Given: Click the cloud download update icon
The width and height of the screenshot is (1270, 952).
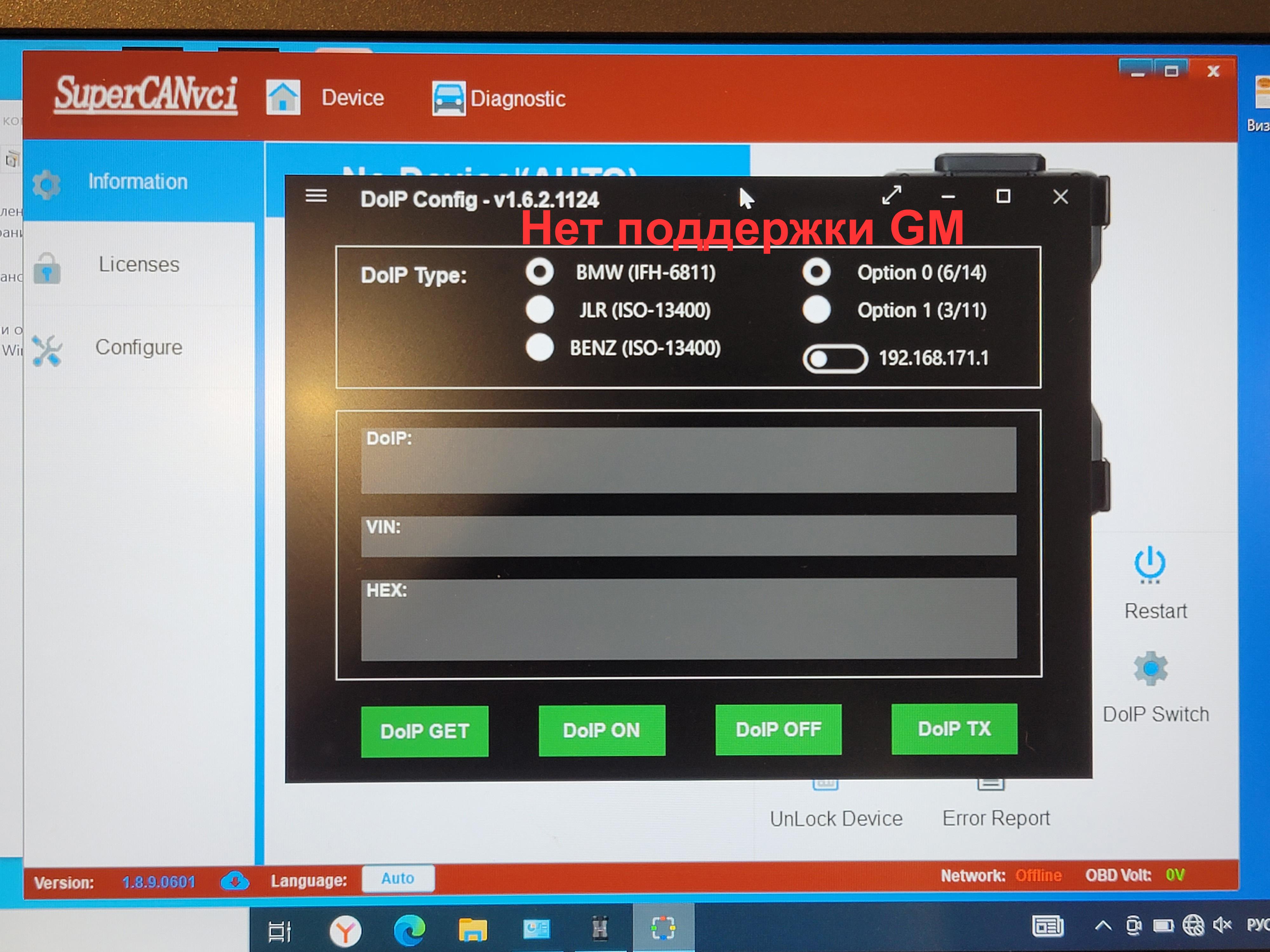Looking at the screenshot, I should click(x=234, y=880).
